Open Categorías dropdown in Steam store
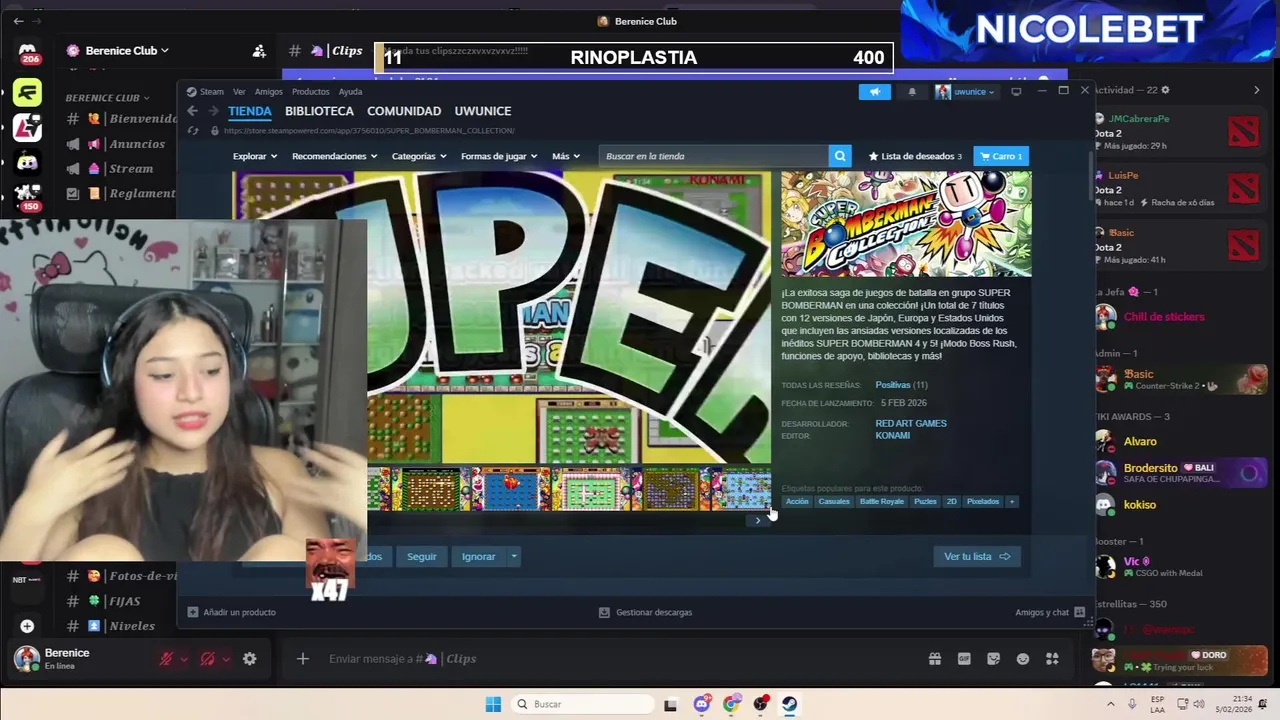Image resolution: width=1280 pixels, height=720 pixels. (x=419, y=156)
